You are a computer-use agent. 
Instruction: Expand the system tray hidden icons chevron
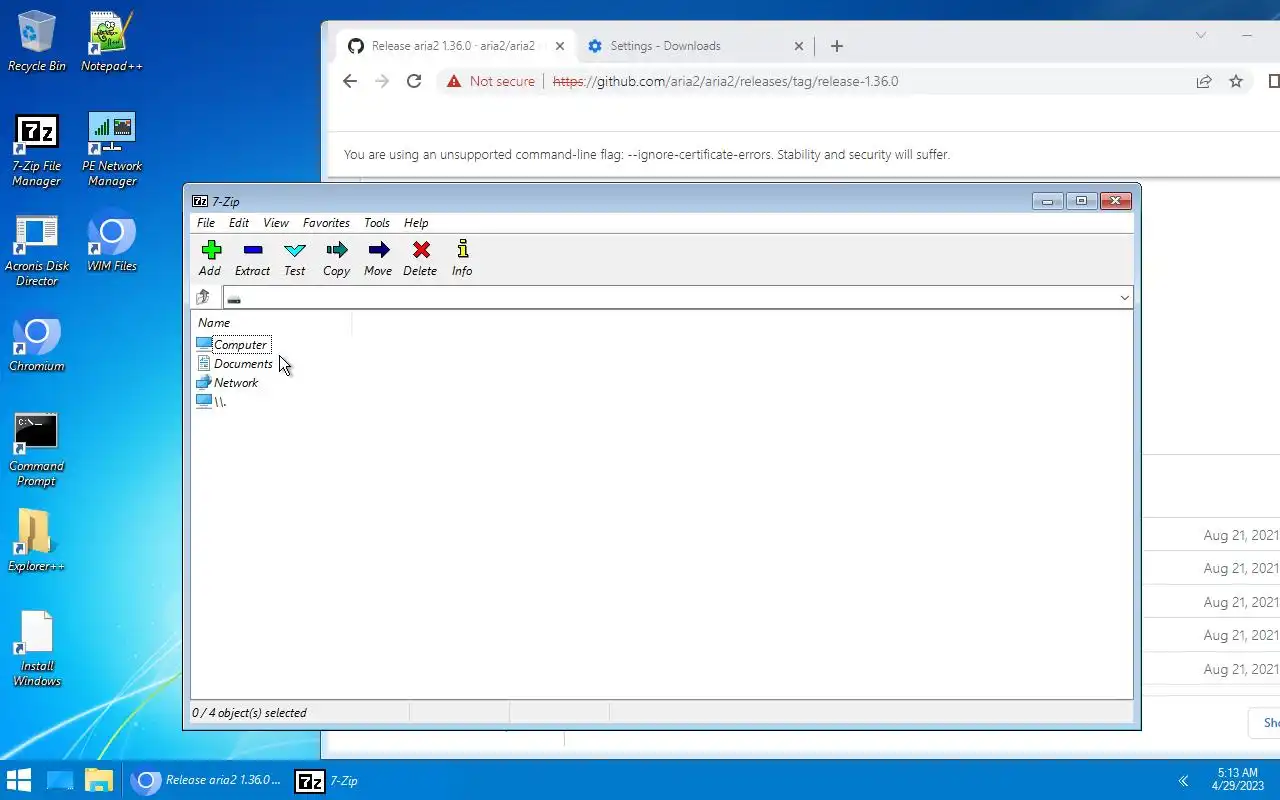[1183, 780]
